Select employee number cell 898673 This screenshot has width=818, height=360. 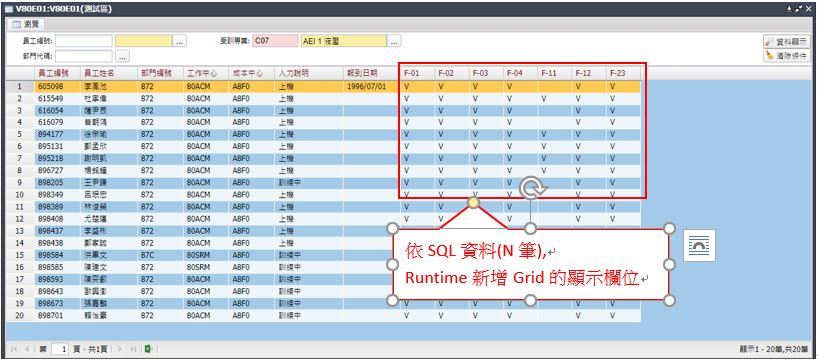pos(58,304)
